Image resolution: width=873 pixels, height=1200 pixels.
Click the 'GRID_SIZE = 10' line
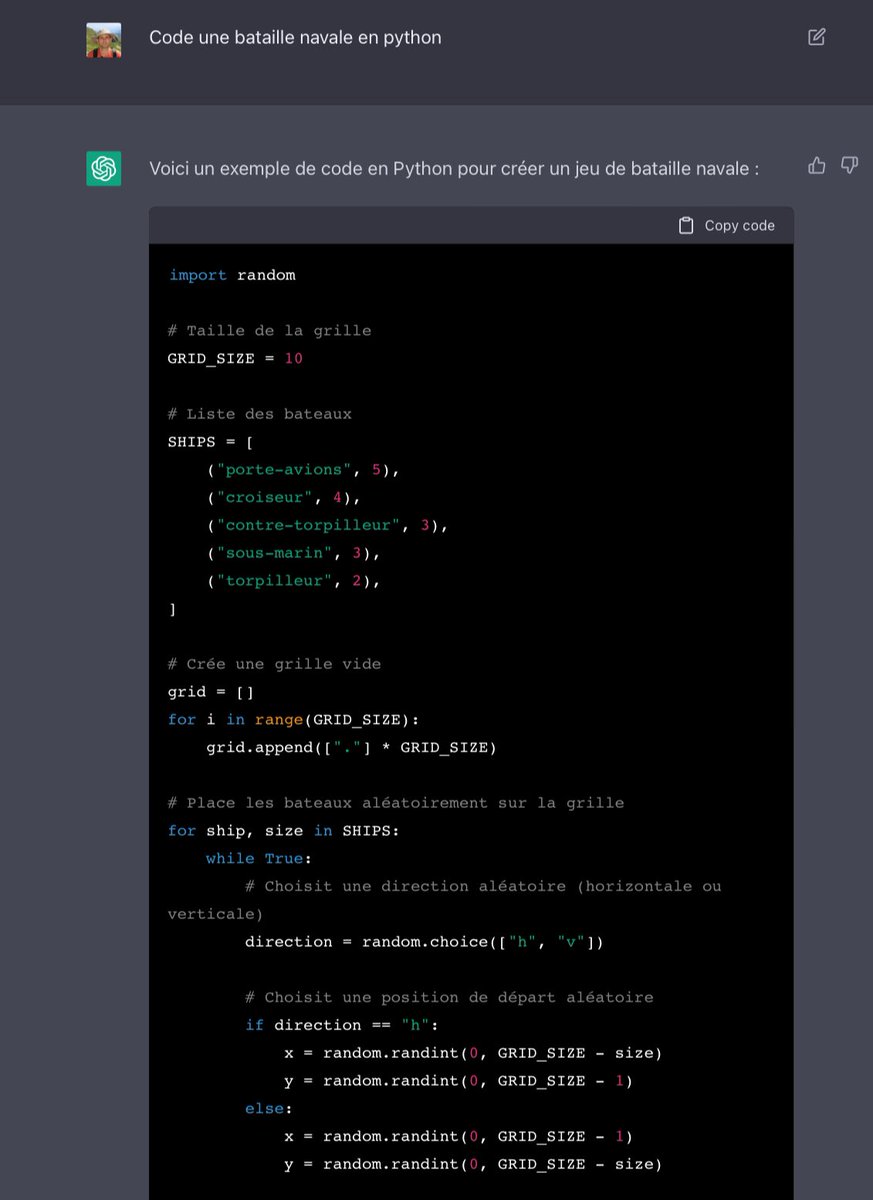coord(235,358)
